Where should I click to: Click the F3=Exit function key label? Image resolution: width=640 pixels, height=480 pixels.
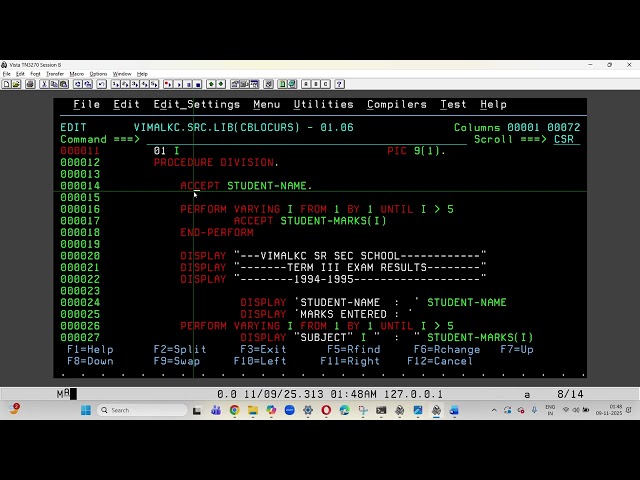263,349
